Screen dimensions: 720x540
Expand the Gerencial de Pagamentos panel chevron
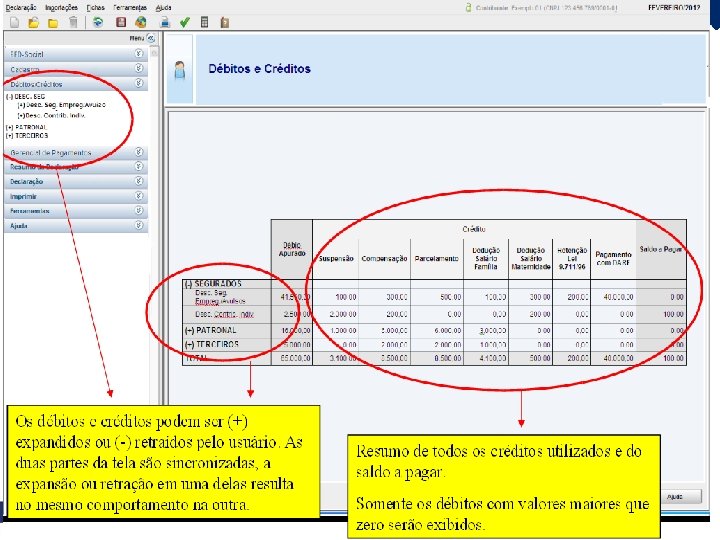click(139, 152)
